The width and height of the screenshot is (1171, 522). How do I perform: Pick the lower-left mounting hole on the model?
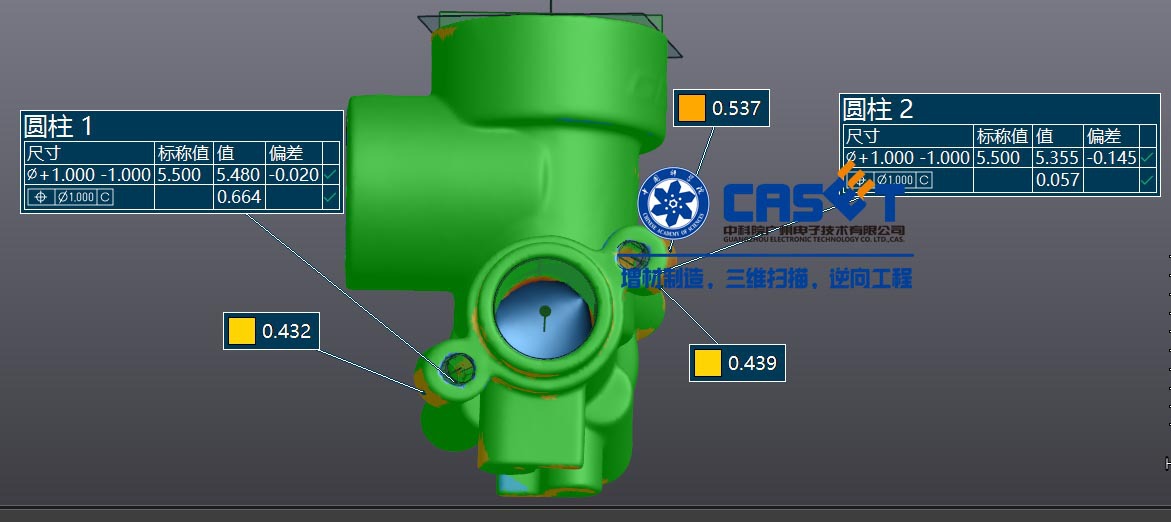point(457,368)
